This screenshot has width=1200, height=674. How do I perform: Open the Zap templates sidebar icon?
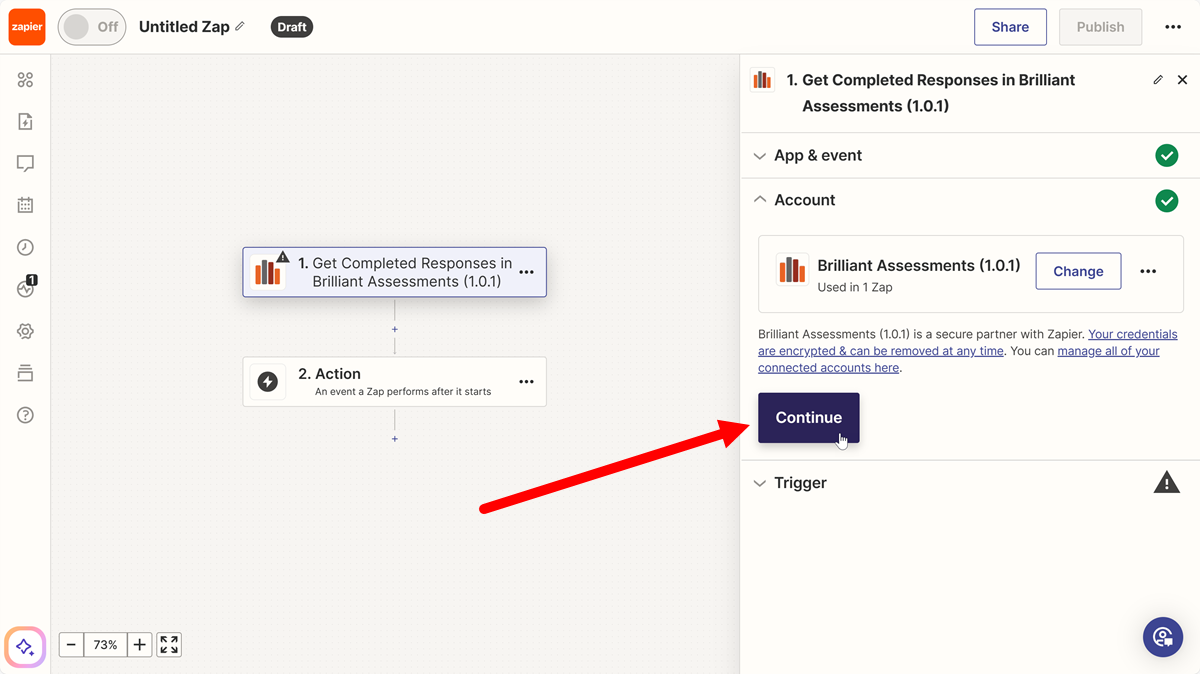click(25, 120)
